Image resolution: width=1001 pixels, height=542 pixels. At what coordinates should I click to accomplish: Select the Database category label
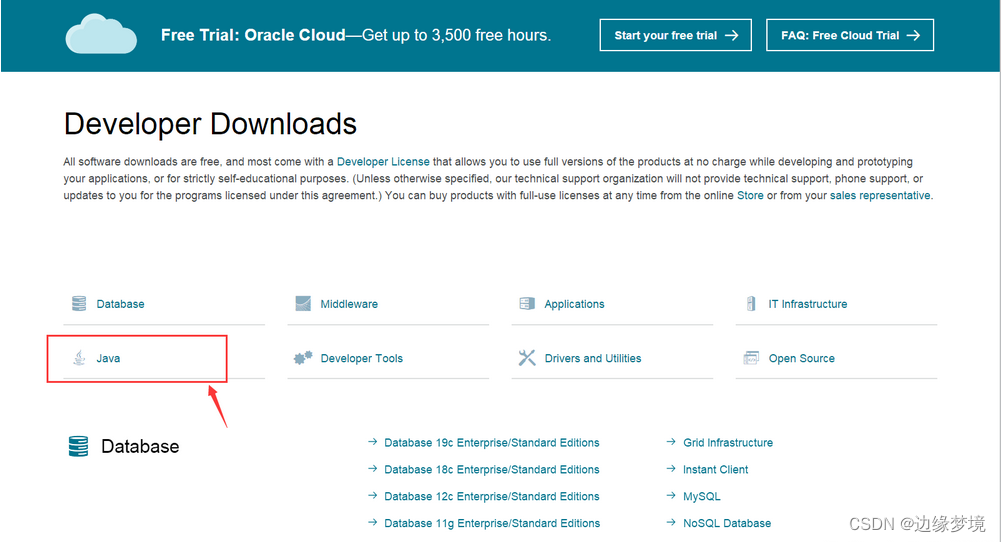(120, 304)
